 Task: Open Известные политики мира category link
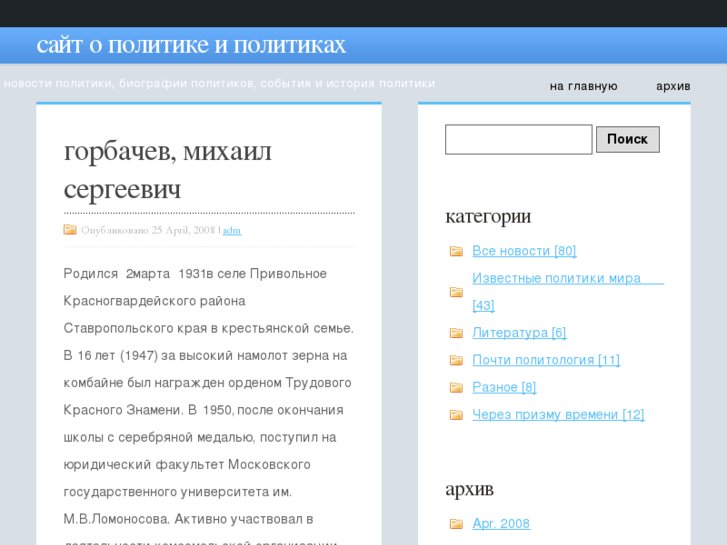(556, 278)
